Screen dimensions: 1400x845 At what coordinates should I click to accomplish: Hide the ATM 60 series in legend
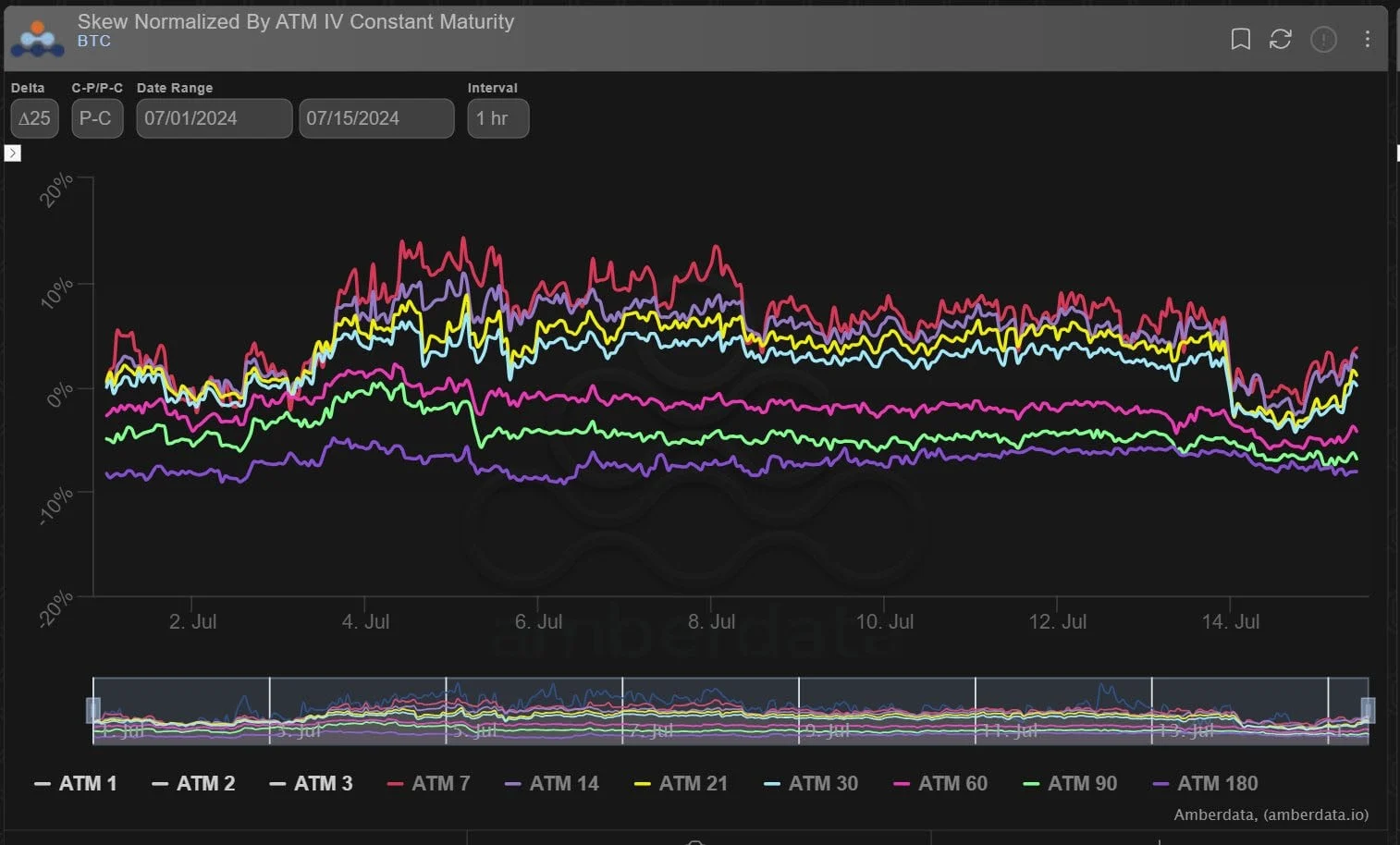click(x=940, y=783)
